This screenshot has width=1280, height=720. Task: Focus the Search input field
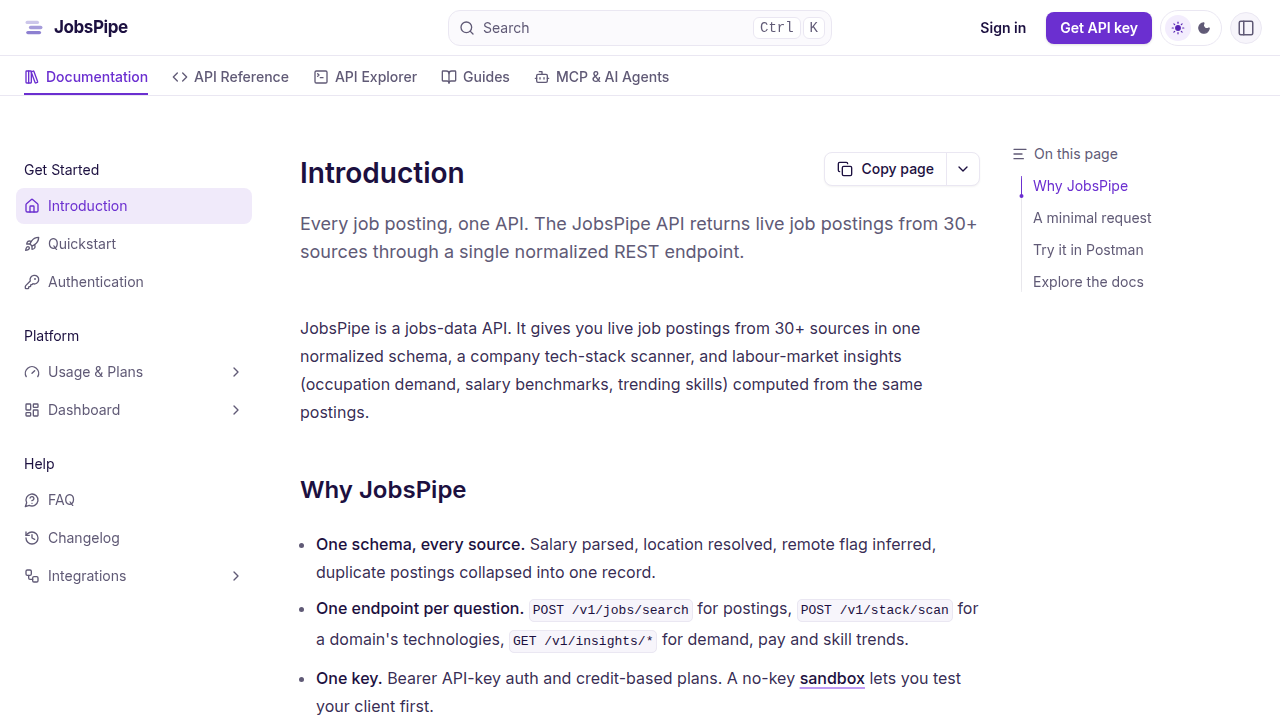640,28
